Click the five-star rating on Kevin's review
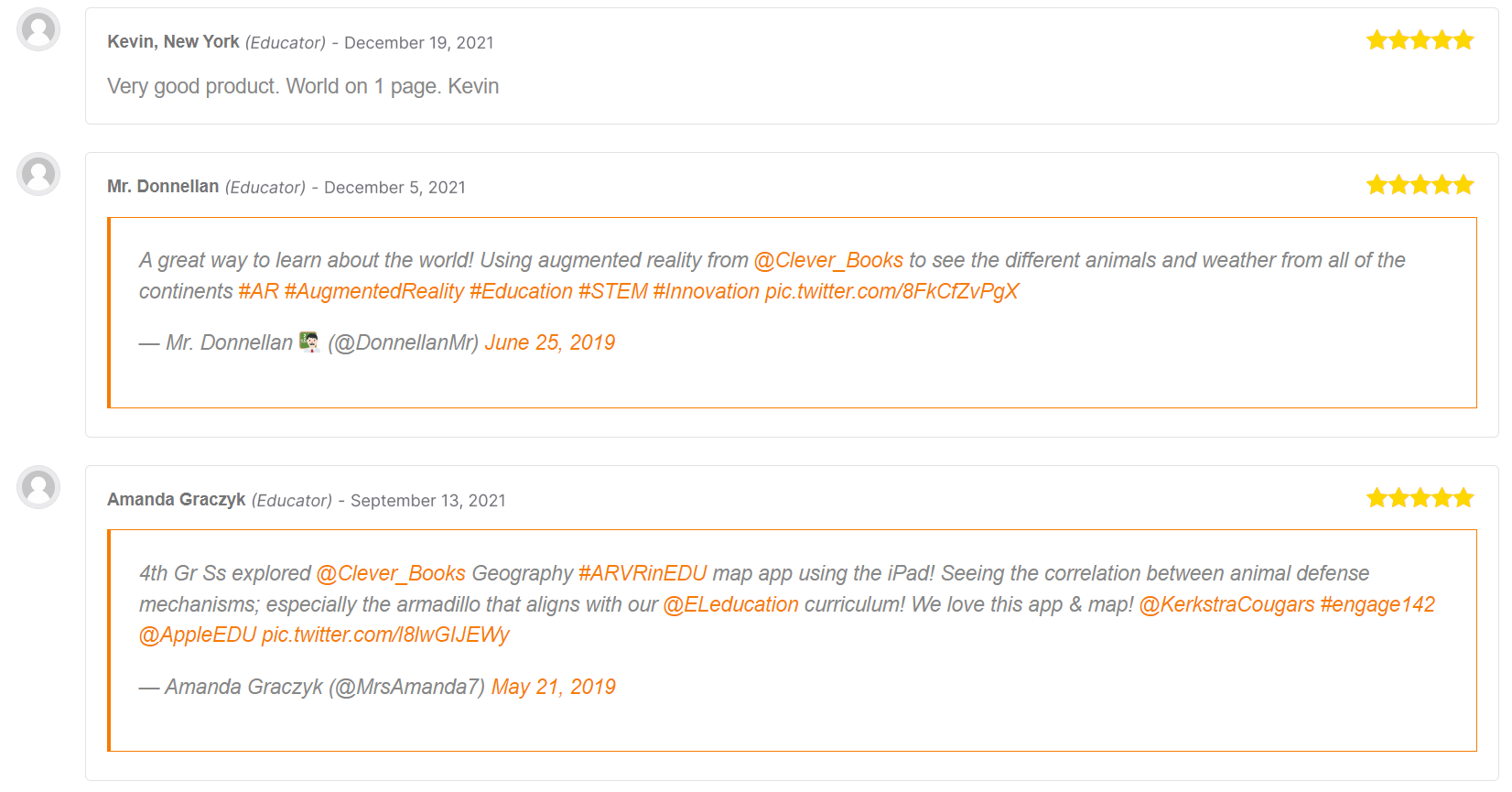1512x792 pixels. (x=1420, y=40)
